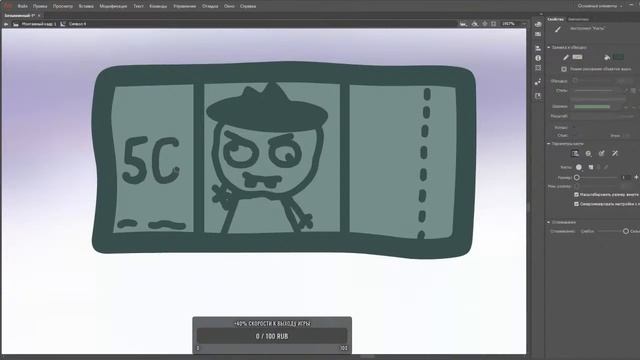Click Символ 4 in the breadcrumb
The height and width of the screenshot is (360, 640).
pos(77,24)
